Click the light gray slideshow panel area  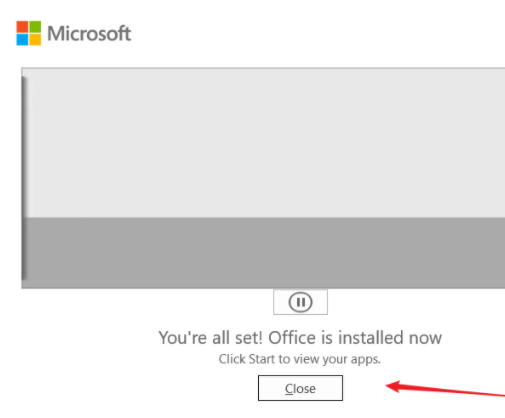(265, 143)
